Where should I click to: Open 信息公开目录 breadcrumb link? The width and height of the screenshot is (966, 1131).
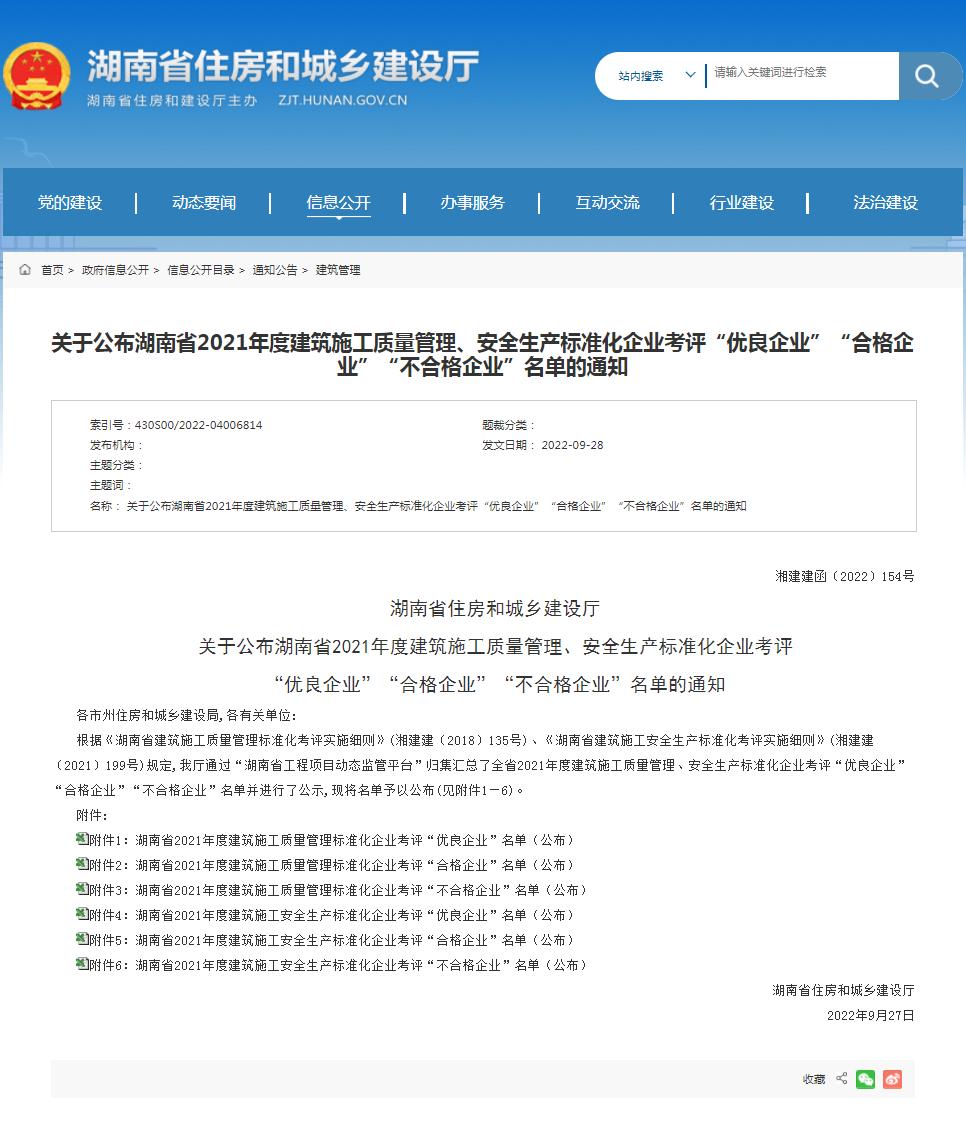point(201,270)
